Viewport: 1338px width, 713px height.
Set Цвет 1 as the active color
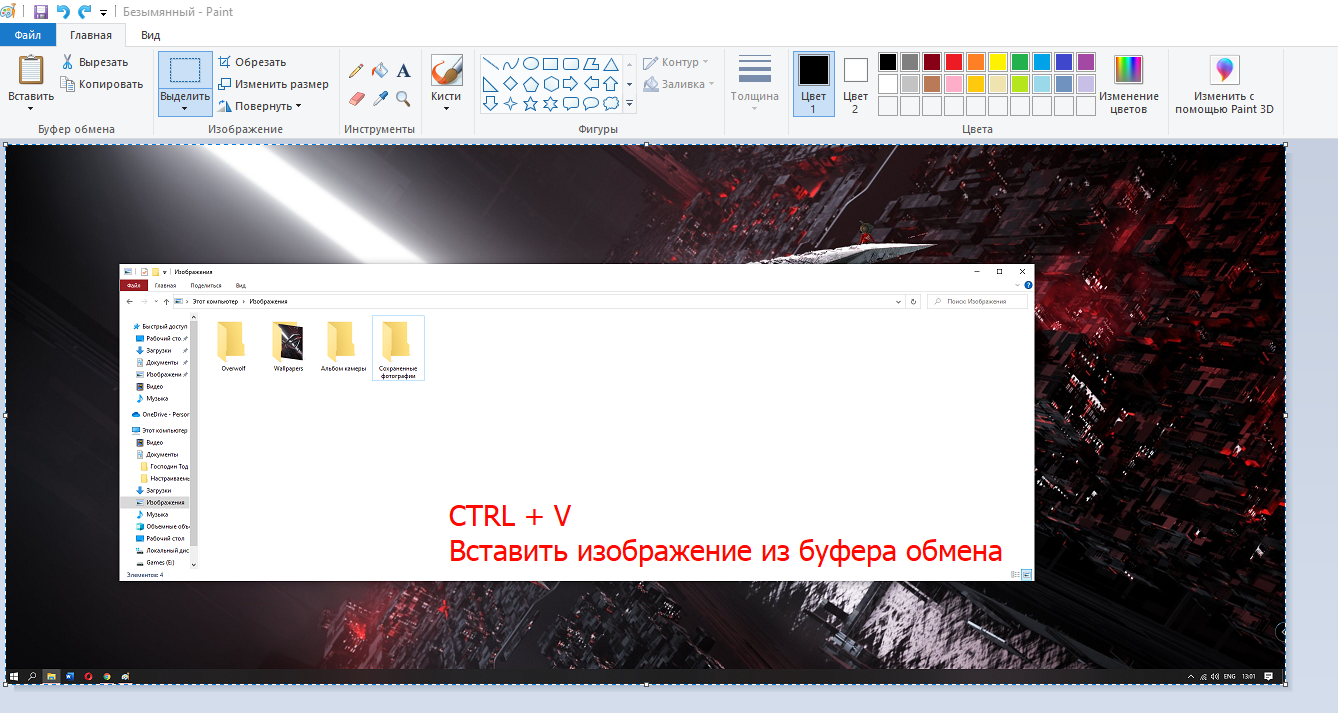click(813, 84)
